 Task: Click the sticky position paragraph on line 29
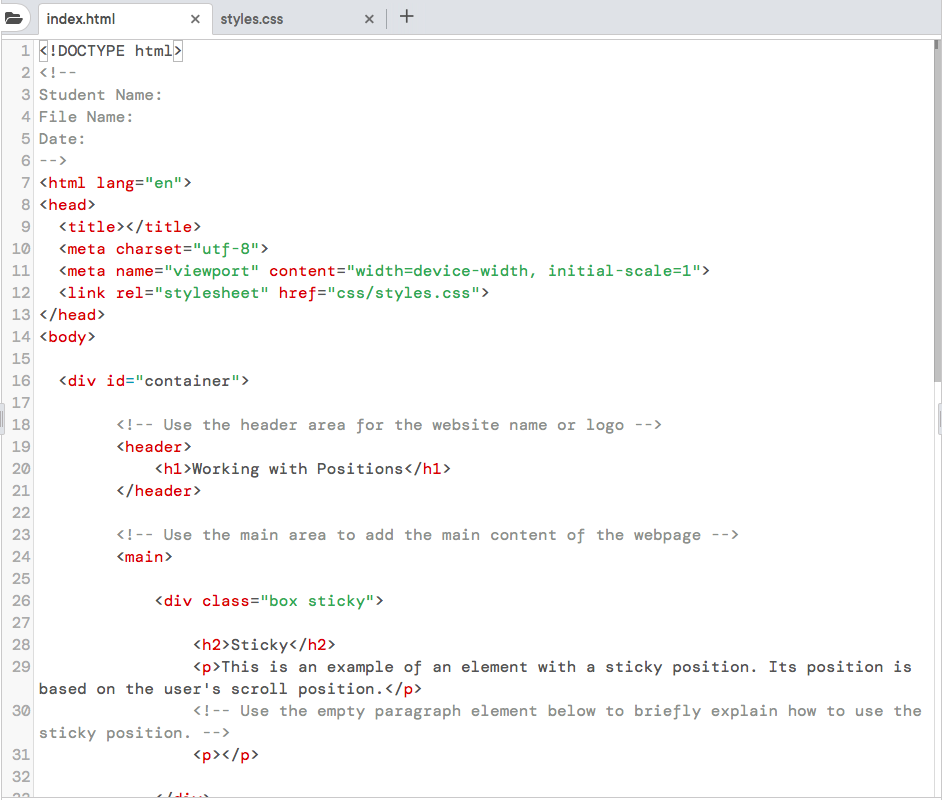pyautogui.click(x=476, y=678)
